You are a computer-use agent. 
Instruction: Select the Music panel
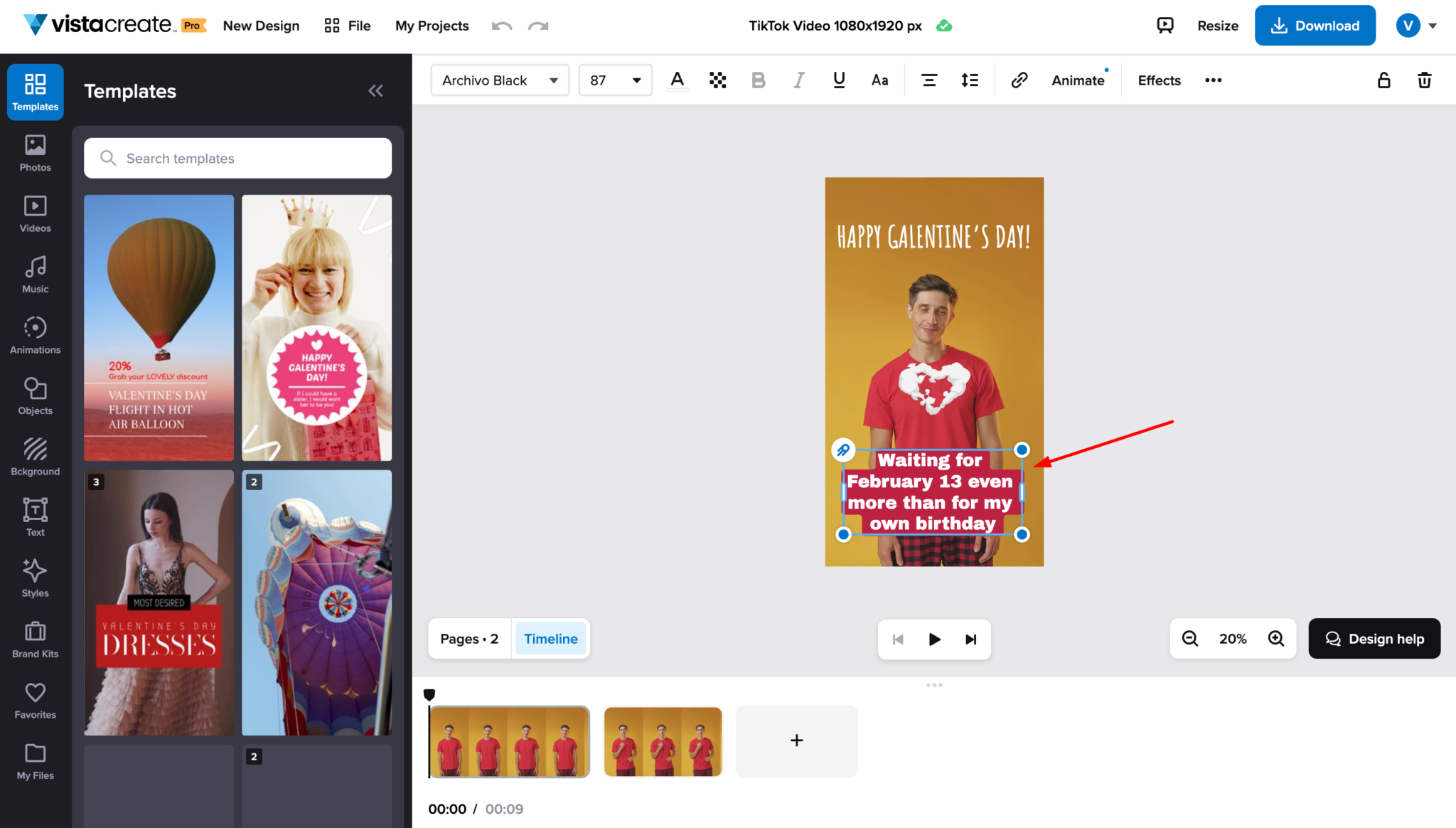(x=34, y=274)
